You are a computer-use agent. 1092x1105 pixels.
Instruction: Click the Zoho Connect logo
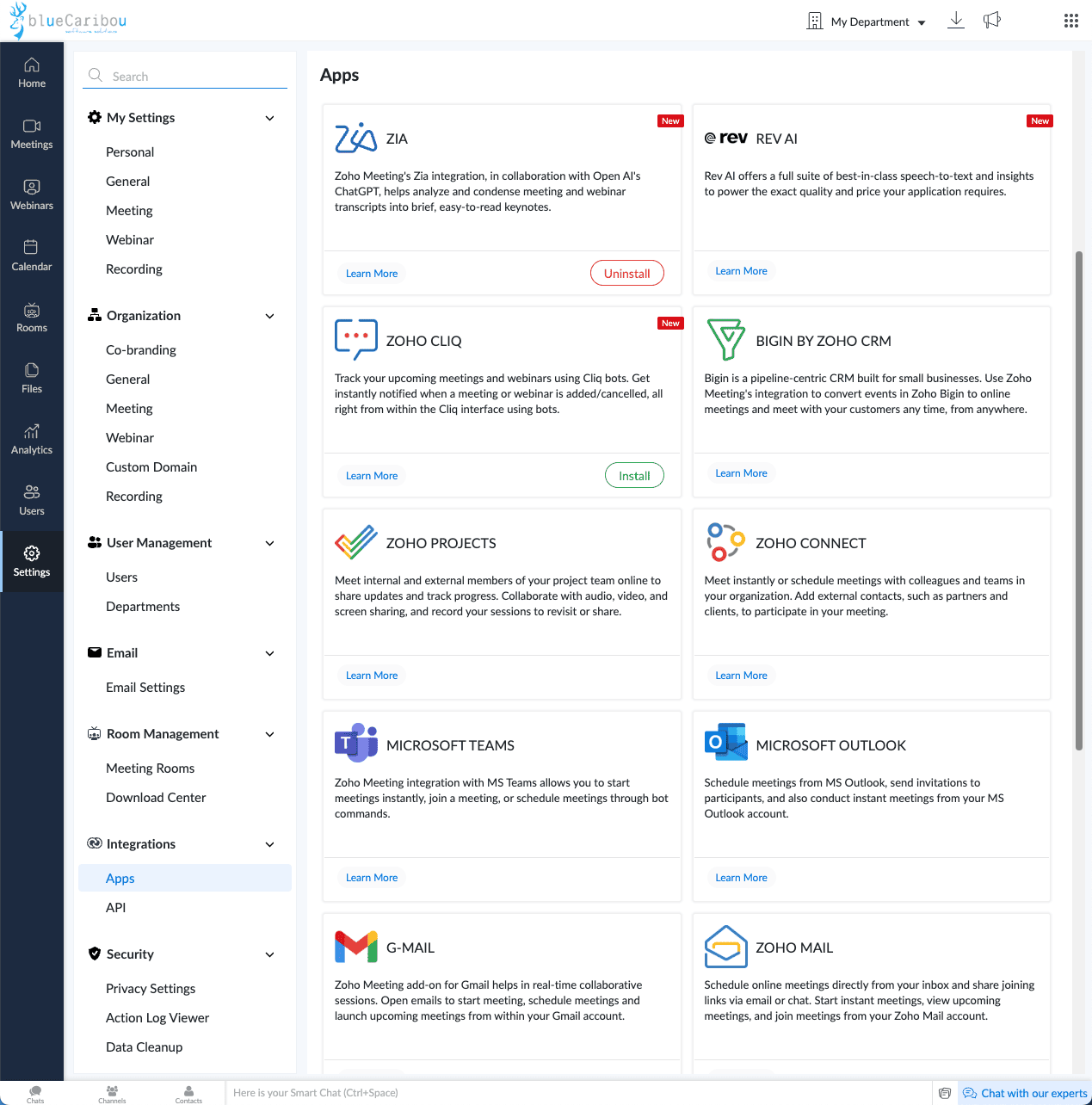click(x=725, y=542)
